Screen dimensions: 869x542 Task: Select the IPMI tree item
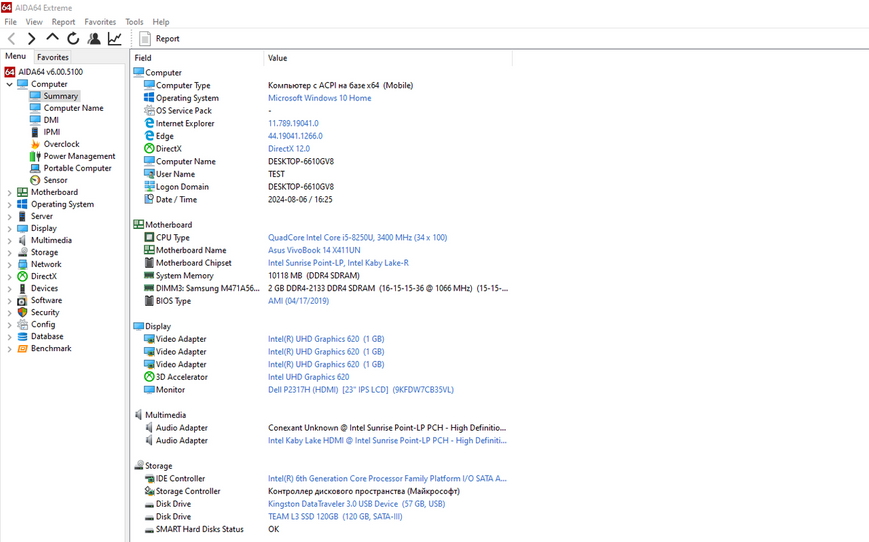[x=52, y=132]
